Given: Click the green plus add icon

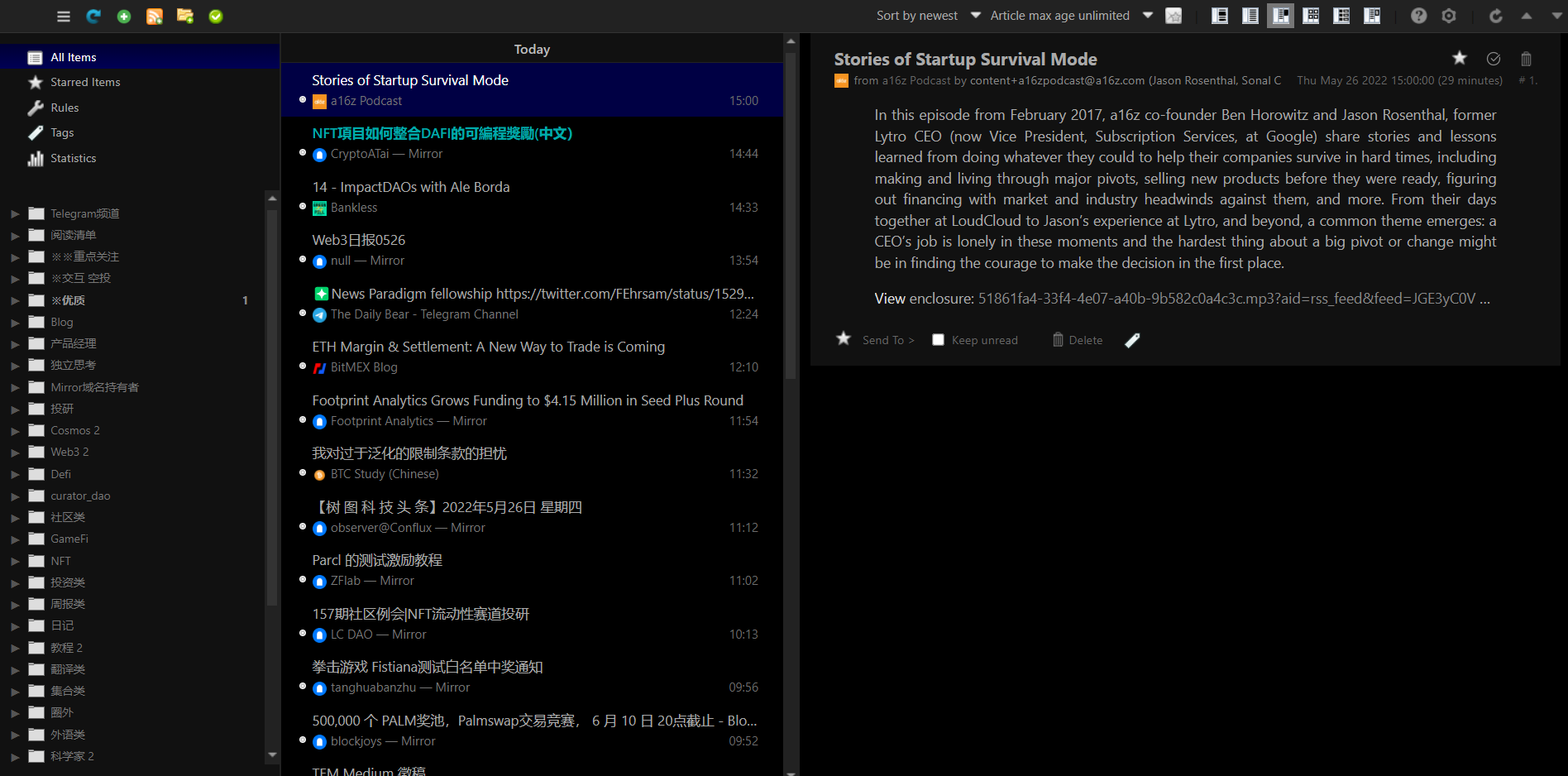Looking at the screenshot, I should (124, 17).
